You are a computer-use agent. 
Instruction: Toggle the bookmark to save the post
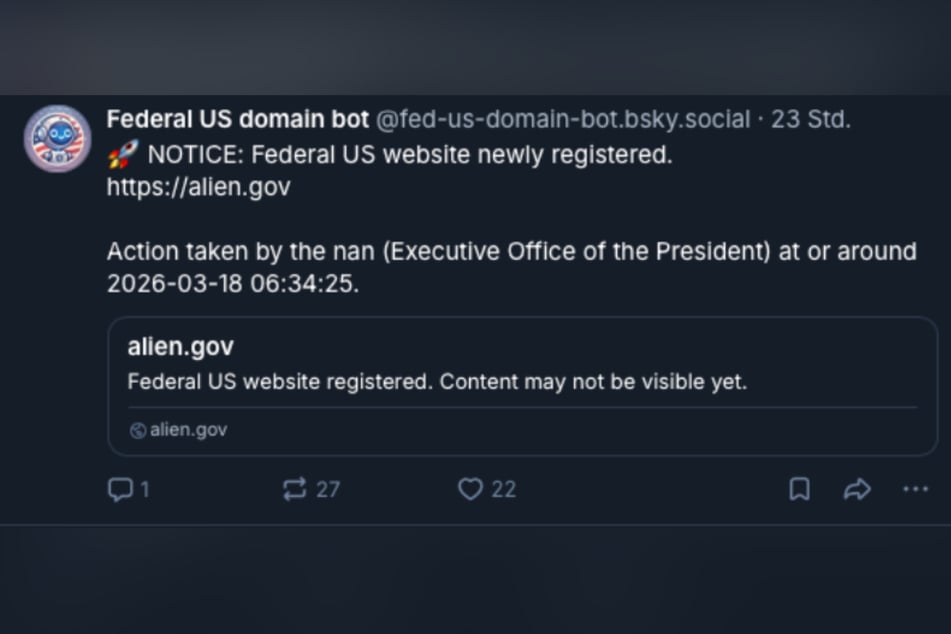point(798,489)
